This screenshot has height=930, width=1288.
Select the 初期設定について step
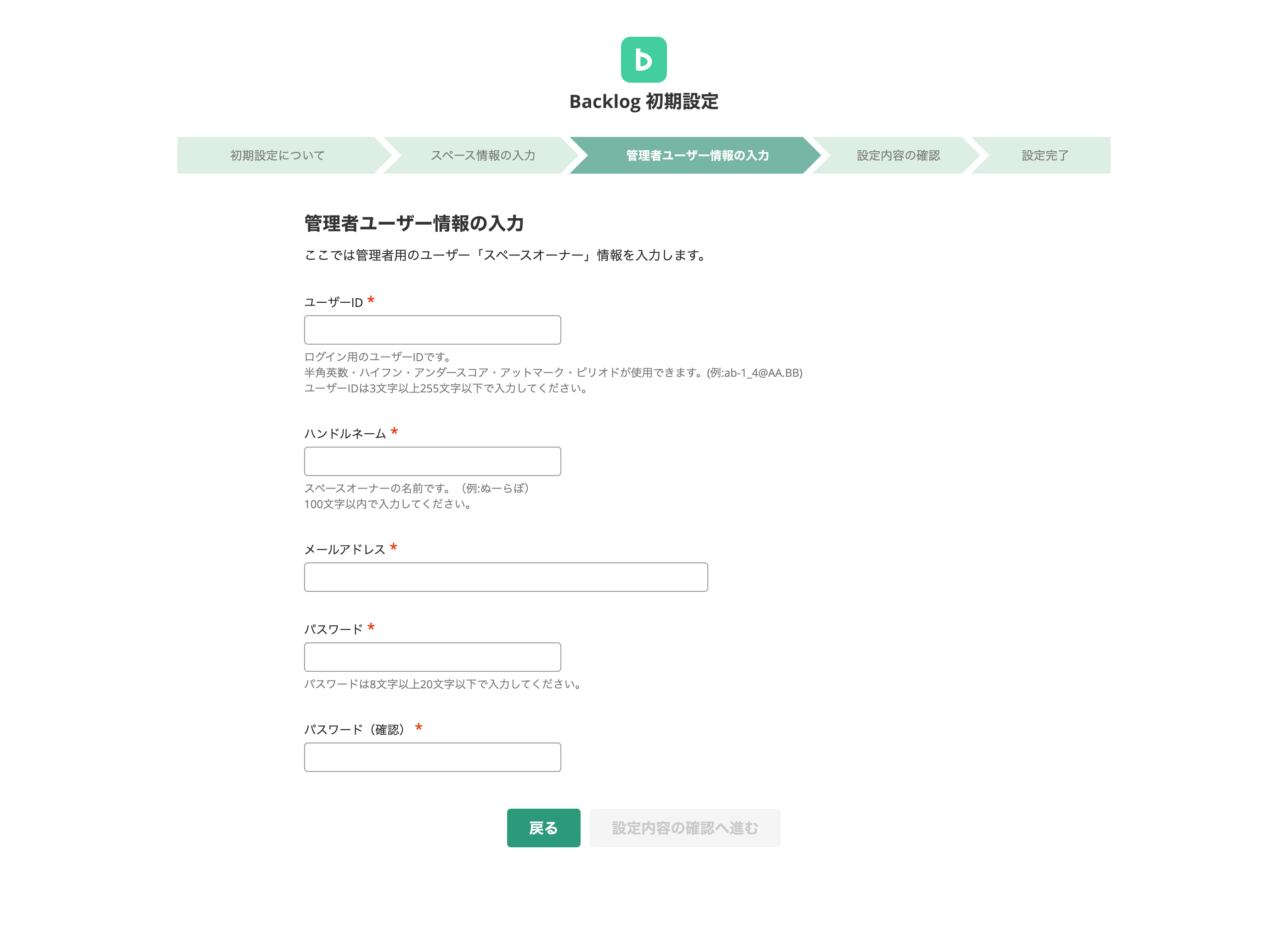tap(277, 155)
